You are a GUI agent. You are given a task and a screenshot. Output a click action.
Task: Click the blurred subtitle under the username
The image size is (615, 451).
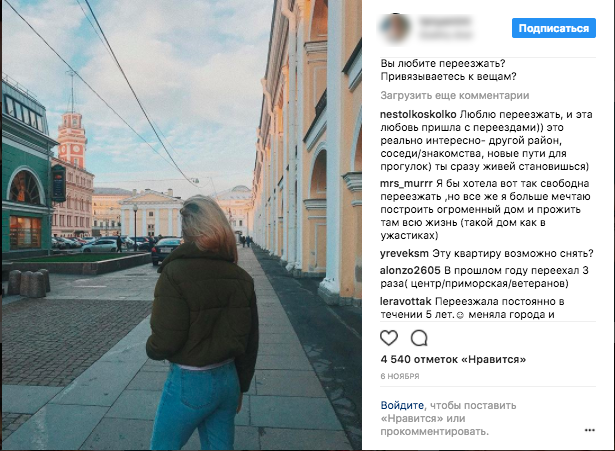(x=445, y=35)
